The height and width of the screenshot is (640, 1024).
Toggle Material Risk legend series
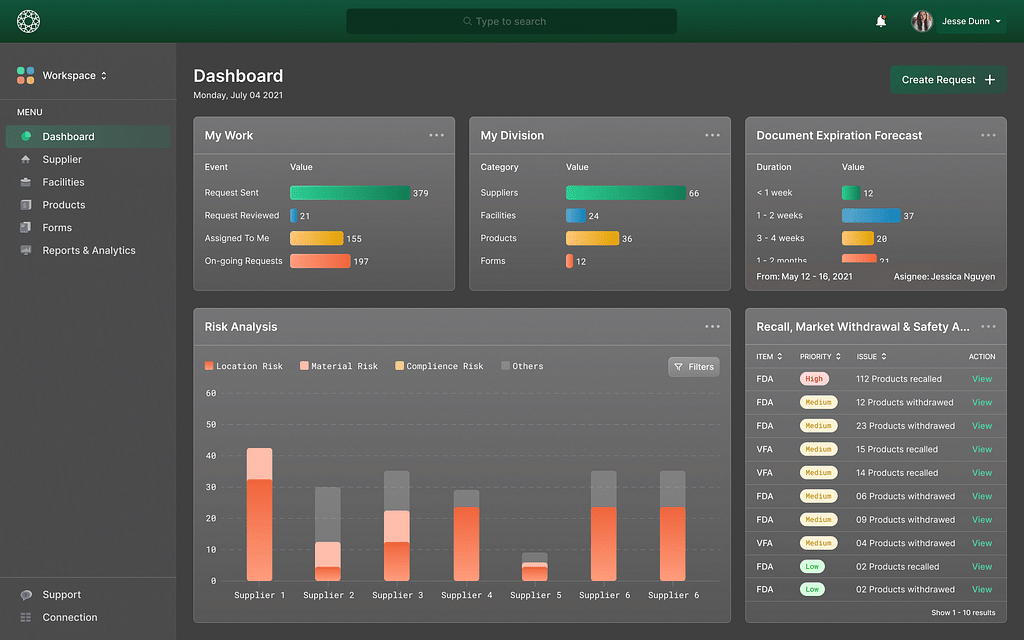click(339, 366)
